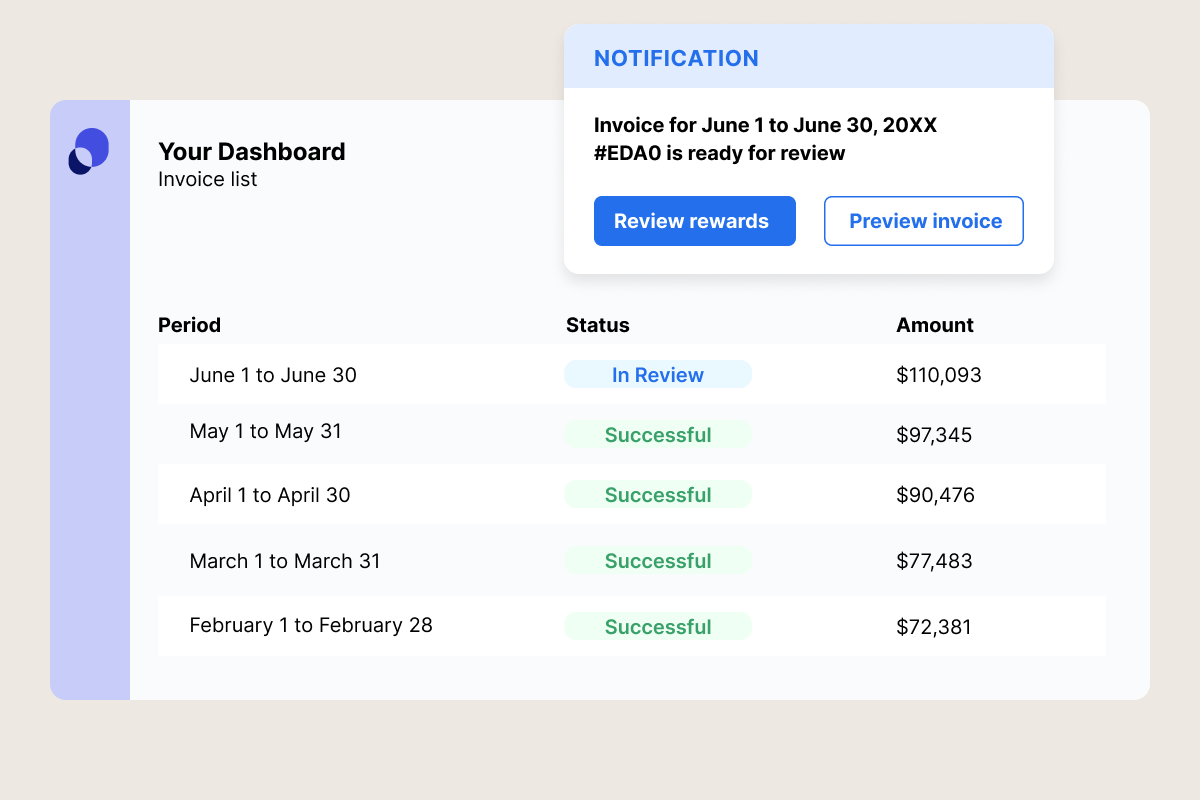Click the In Review status badge
The width and height of the screenshot is (1200, 800).
pyautogui.click(x=657, y=374)
